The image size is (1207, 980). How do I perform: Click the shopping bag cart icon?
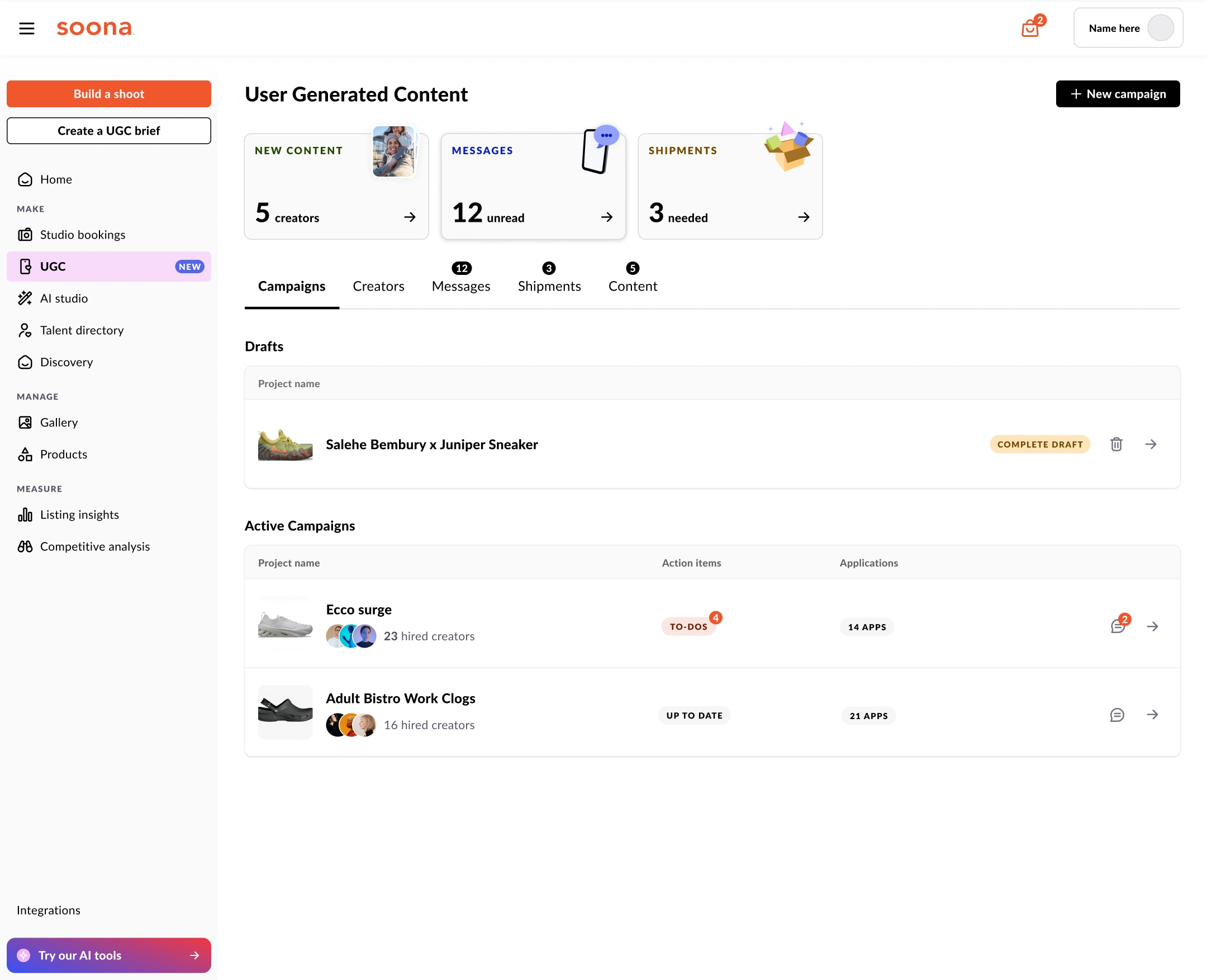point(1030,28)
